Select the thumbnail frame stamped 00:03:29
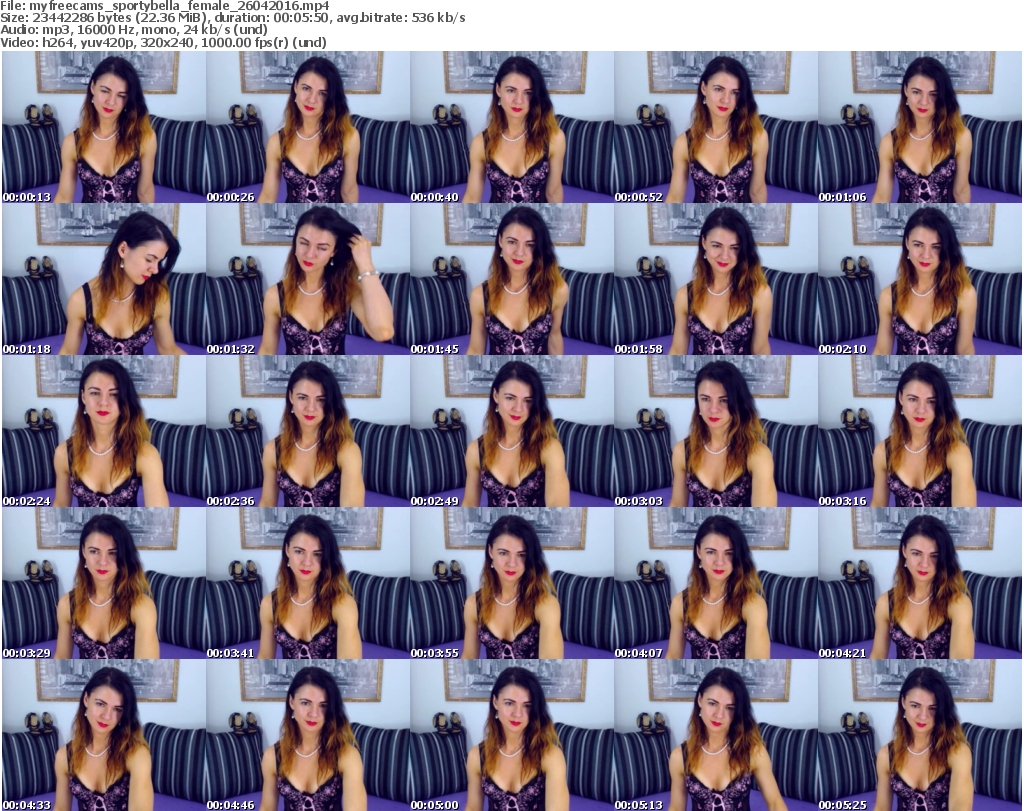Viewport: 1024px width, 811px height. click(104, 583)
